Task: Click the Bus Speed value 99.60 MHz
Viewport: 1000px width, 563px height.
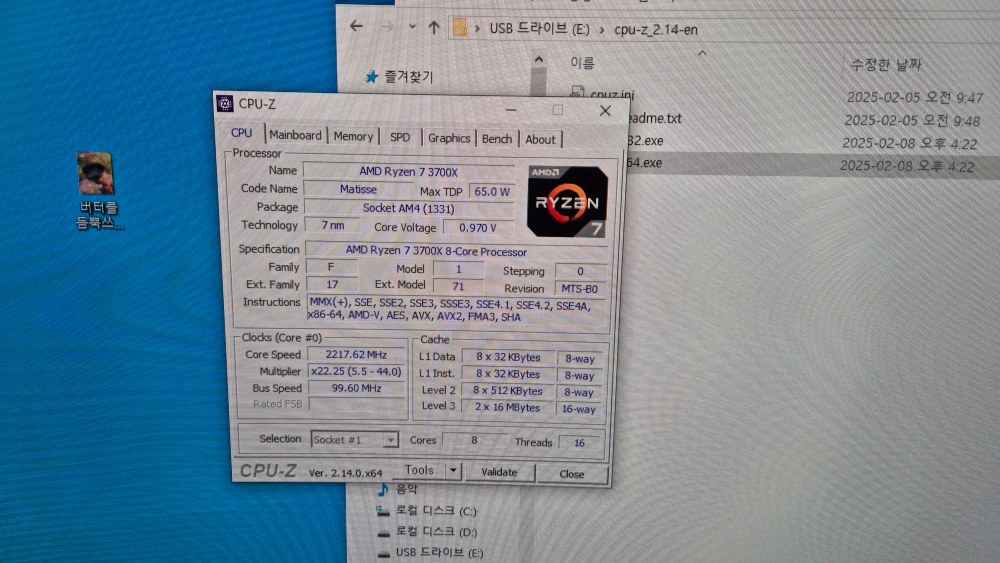Action: [356, 388]
